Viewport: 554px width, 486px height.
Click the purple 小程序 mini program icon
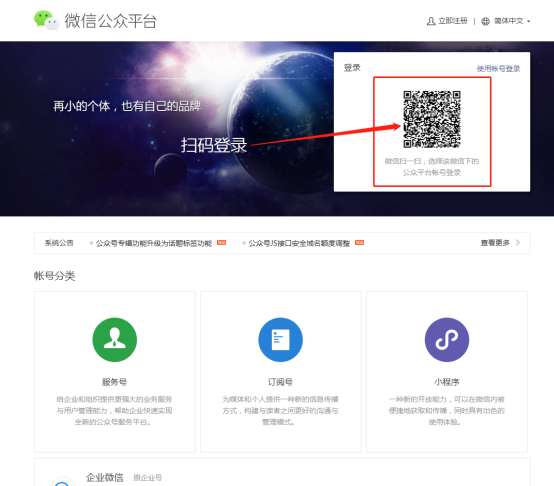point(447,339)
